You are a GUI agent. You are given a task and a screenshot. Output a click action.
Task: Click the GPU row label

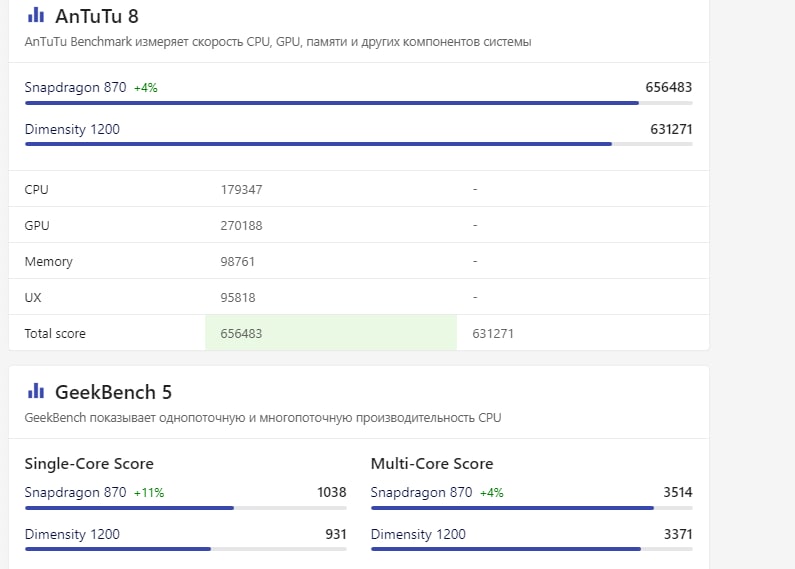pos(37,226)
